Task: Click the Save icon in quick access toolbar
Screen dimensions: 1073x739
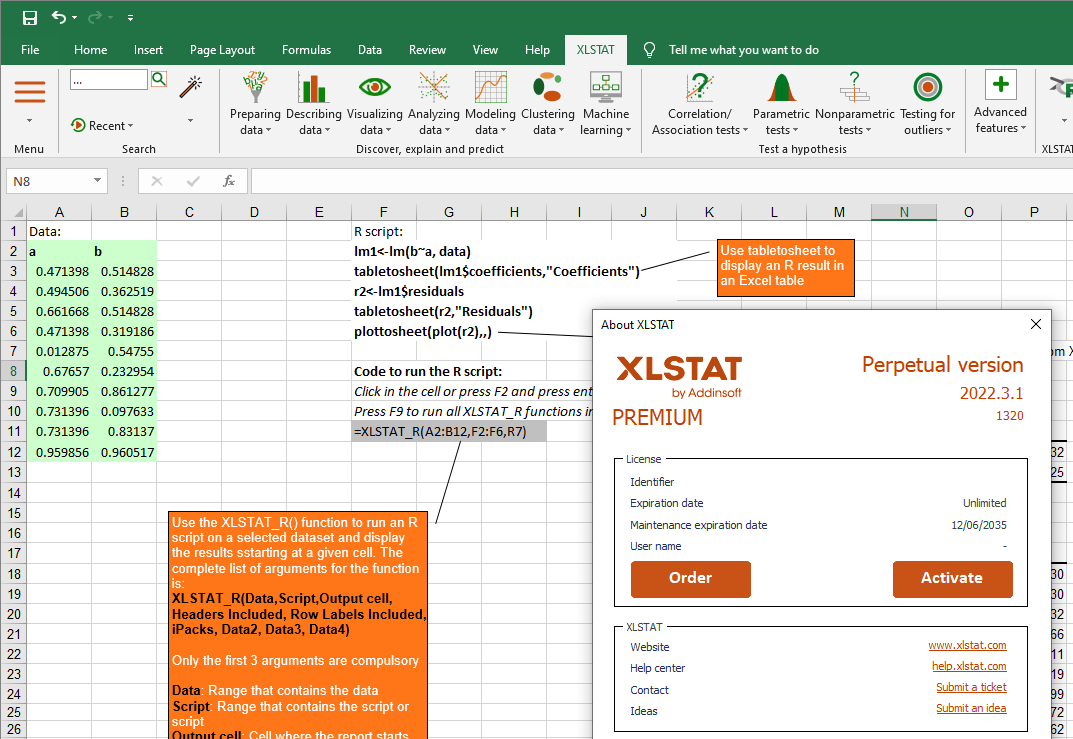Action: click(29, 18)
